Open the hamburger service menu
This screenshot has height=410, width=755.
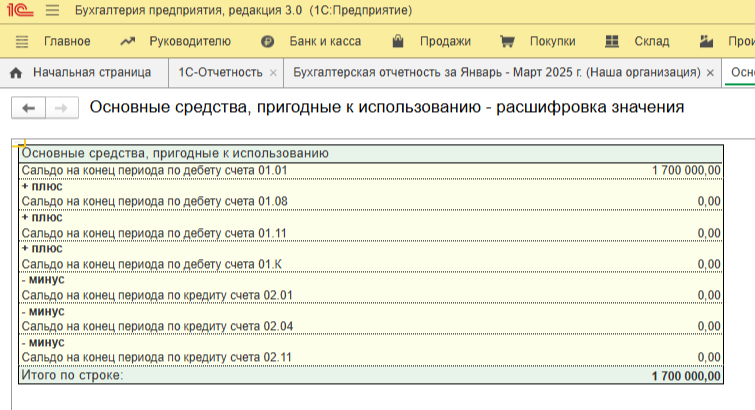pos(52,11)
